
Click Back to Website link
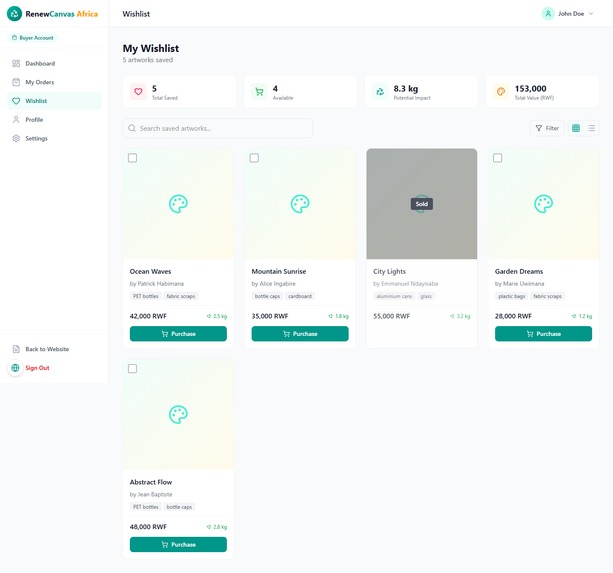[x=54, y=349]
